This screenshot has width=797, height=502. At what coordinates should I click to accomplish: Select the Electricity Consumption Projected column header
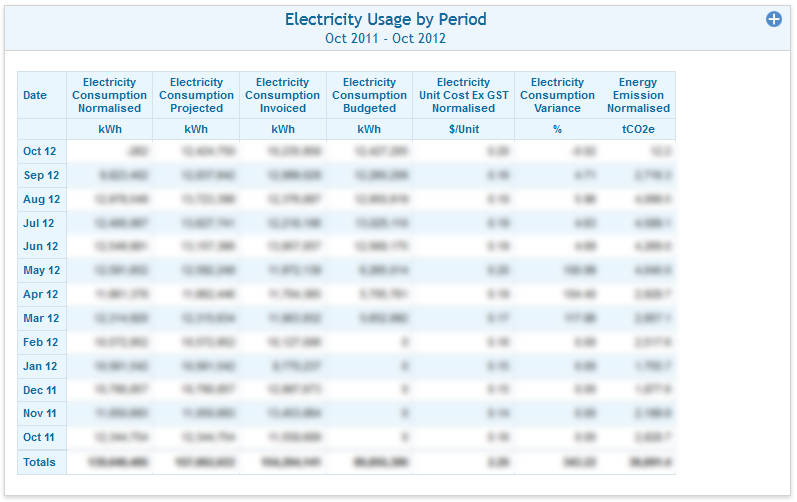pyautogui.click(x=196, y=95)
